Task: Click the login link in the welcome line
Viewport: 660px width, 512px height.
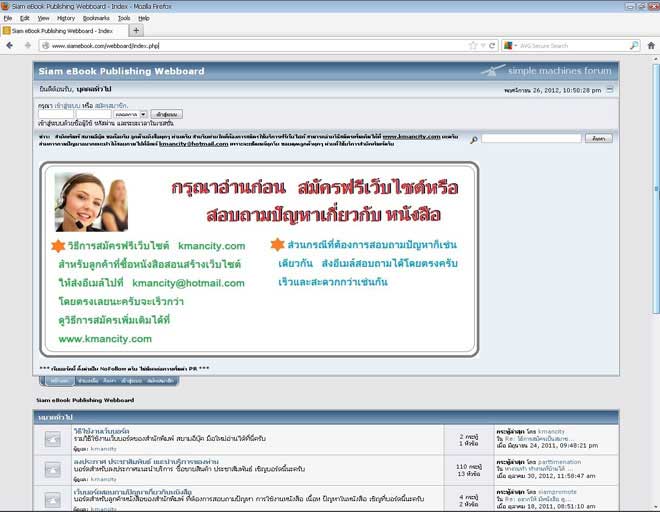Action: [x=67, y=105]
